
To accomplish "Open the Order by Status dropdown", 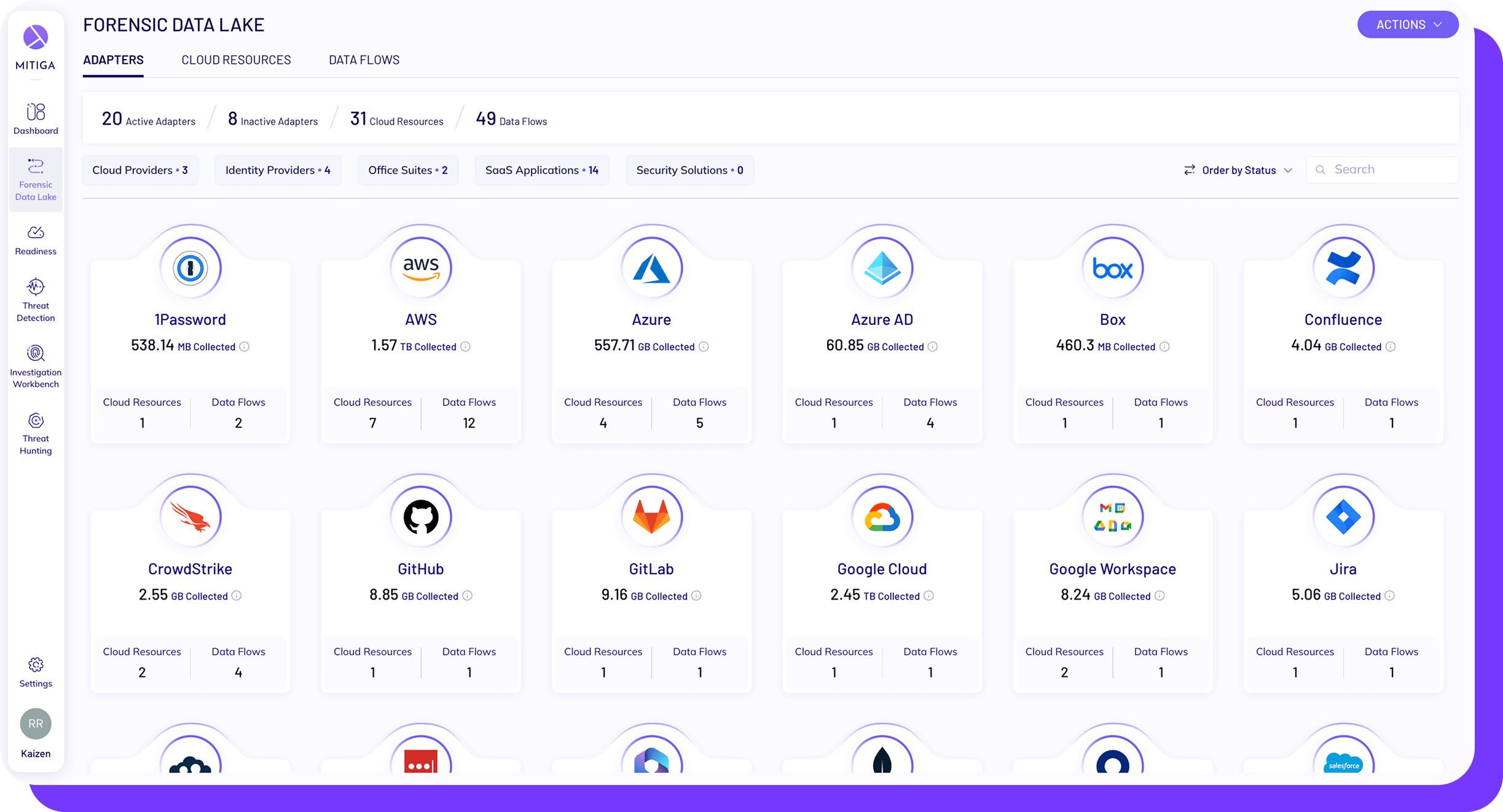I will pos(1238,170).
